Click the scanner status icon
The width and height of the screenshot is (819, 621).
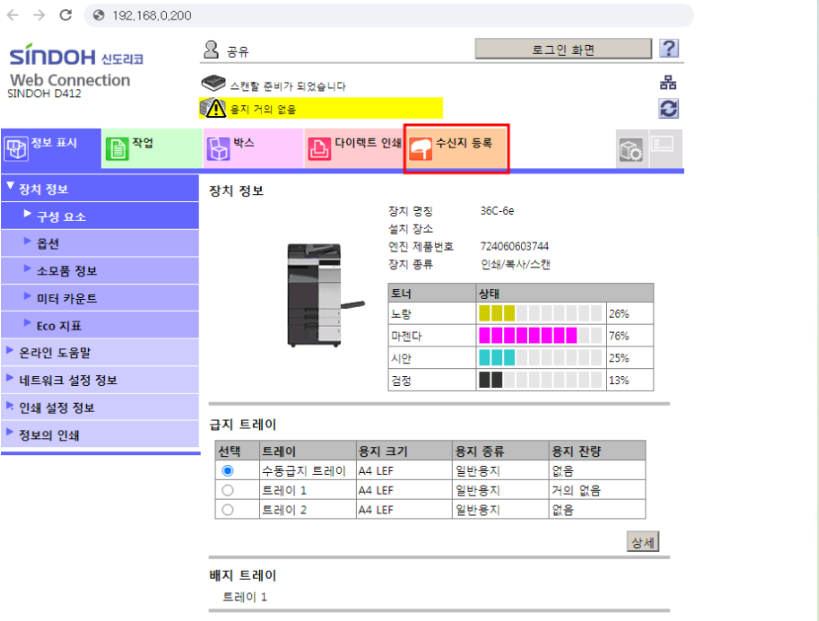pyautogui.click(x=213, y=83)
